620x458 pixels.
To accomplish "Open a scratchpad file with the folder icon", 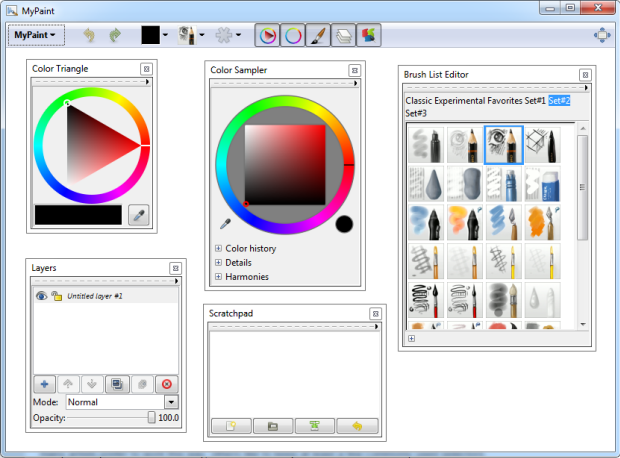I will pyautogui.click(x=272, y=426).
